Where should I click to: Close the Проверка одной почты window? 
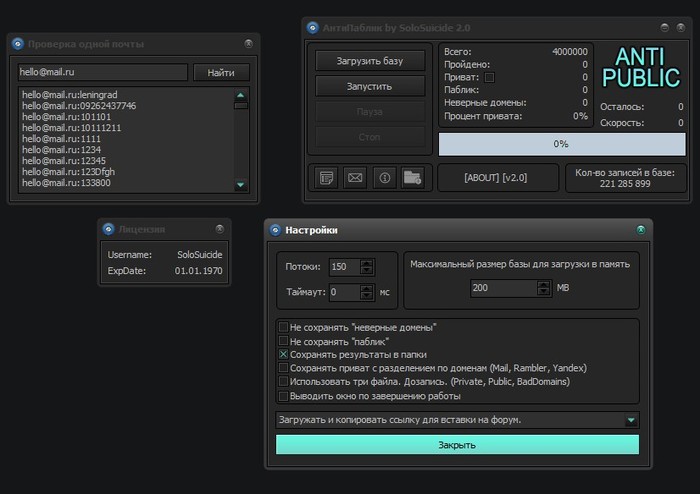click(249, 44)
